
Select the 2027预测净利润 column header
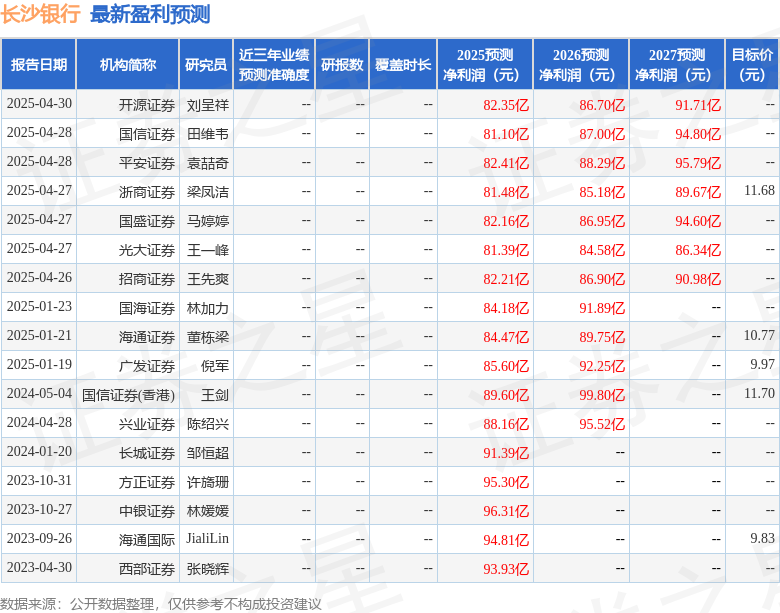coord(677,65)
